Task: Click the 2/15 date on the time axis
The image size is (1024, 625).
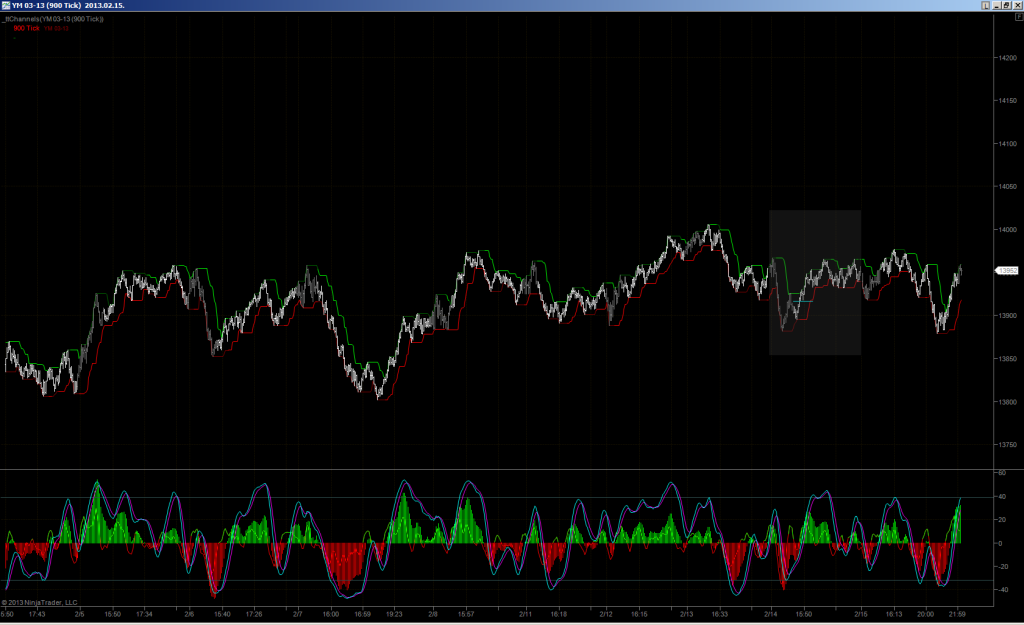Action: [x=861, y=614]
